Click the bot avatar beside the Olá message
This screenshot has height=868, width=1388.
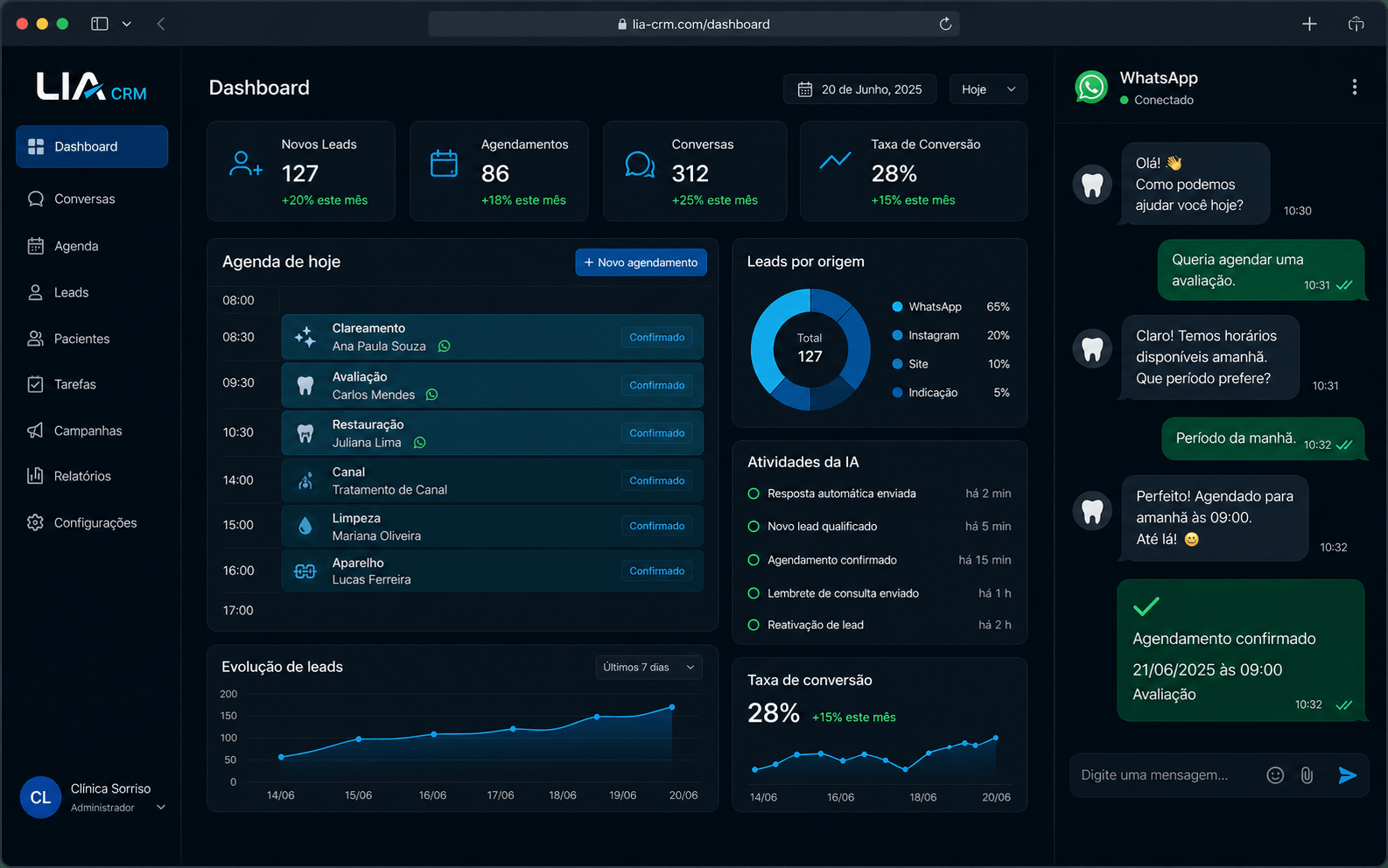(1092, 185)
